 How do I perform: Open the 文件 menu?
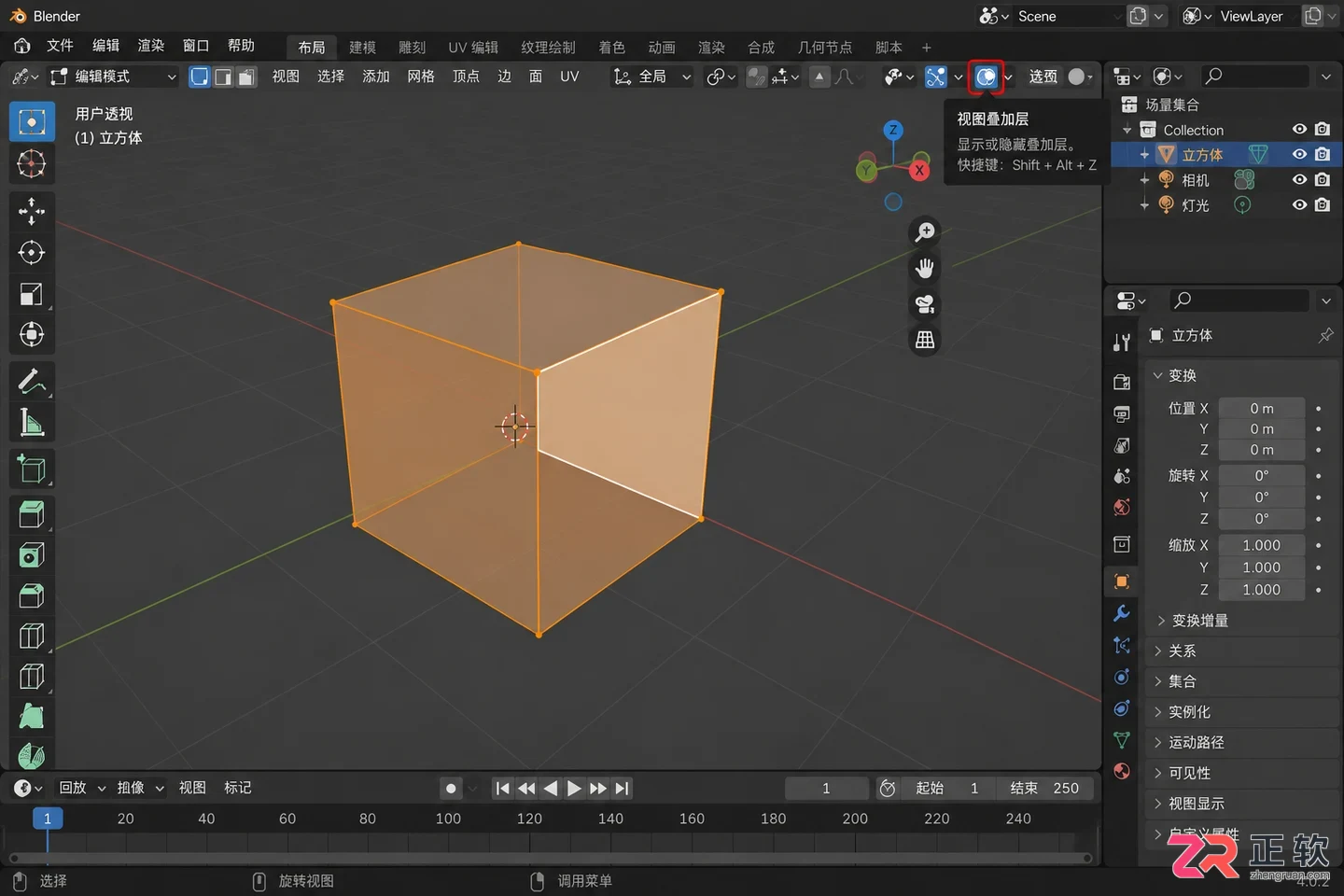(x=60, y=46)
